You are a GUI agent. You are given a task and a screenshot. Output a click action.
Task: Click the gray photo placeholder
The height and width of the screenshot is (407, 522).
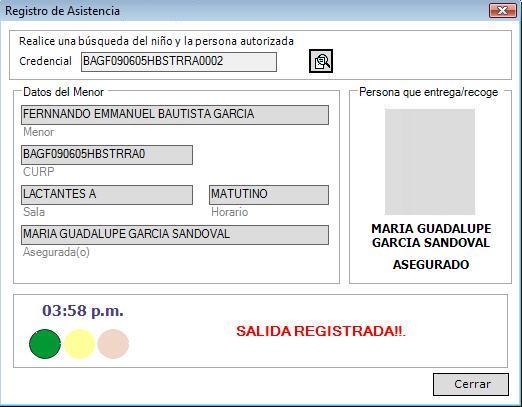pos(430,162)
